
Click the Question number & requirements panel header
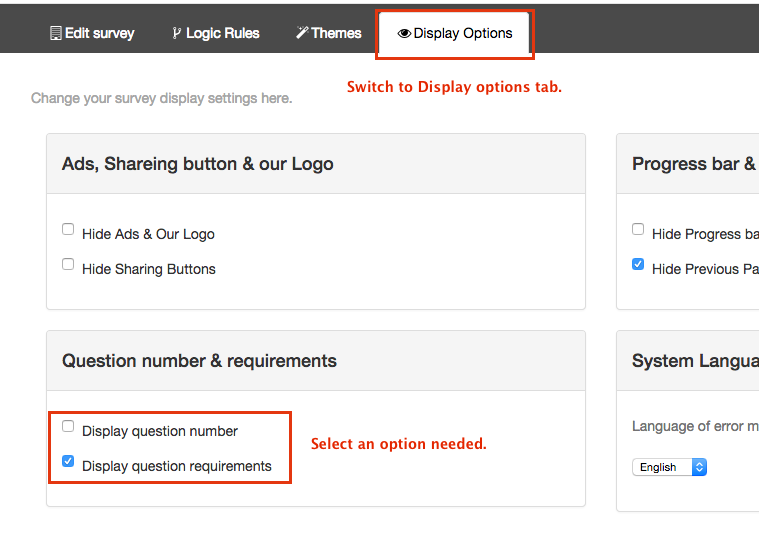click(199, 361)
